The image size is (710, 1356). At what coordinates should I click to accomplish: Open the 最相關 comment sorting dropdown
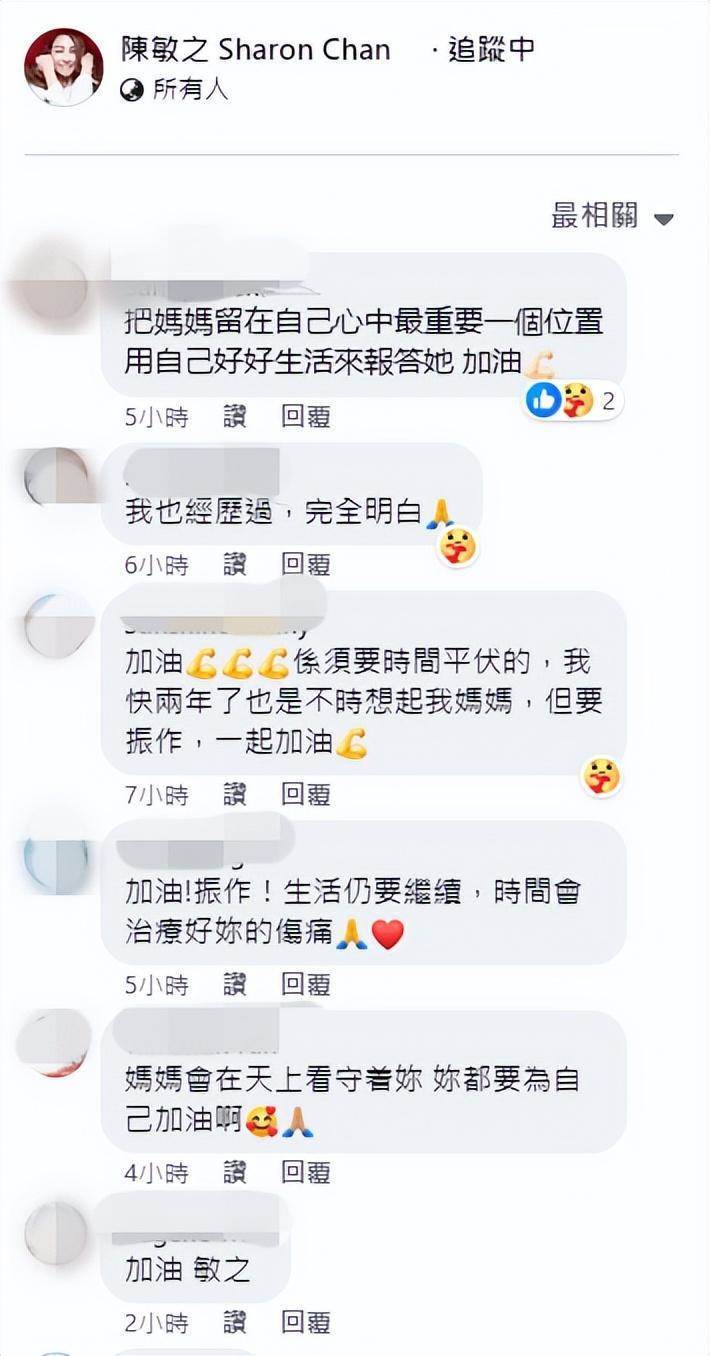click(x=613, y=215)
